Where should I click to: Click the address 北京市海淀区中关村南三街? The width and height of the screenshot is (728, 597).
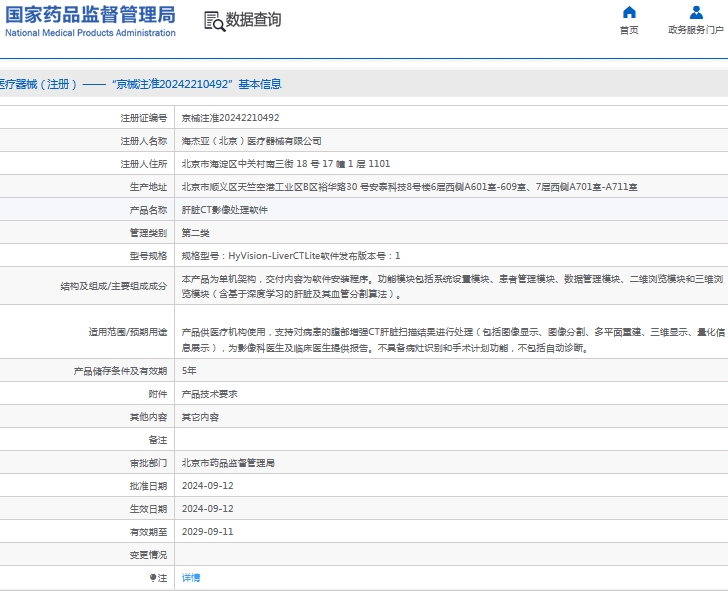point(286,164)
